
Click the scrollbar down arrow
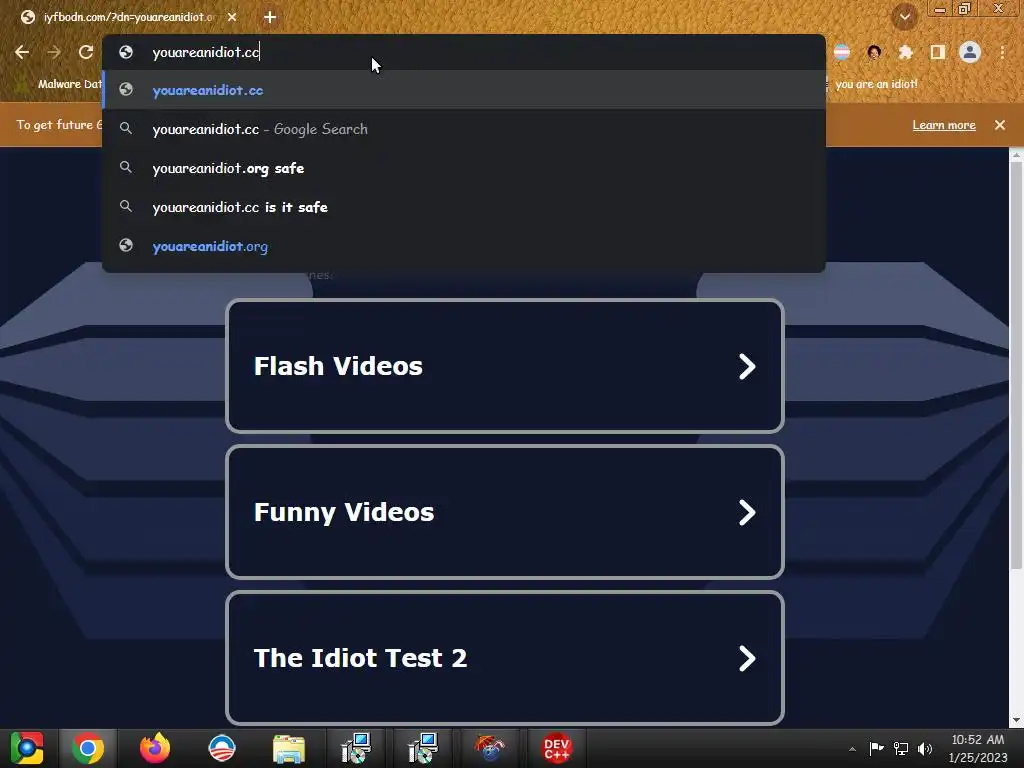[1016, 720]
